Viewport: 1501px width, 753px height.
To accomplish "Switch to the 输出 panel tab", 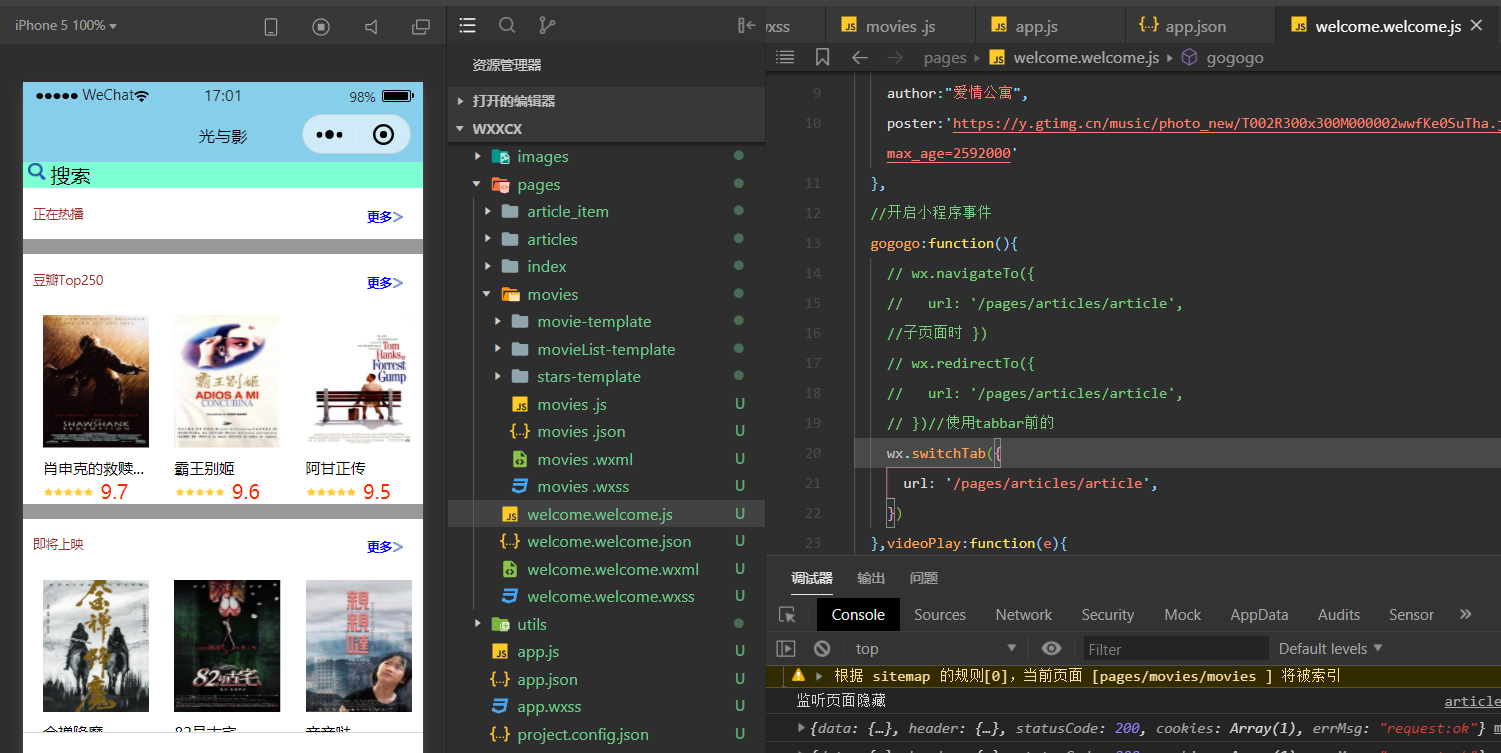I will [x=871, y=578].
